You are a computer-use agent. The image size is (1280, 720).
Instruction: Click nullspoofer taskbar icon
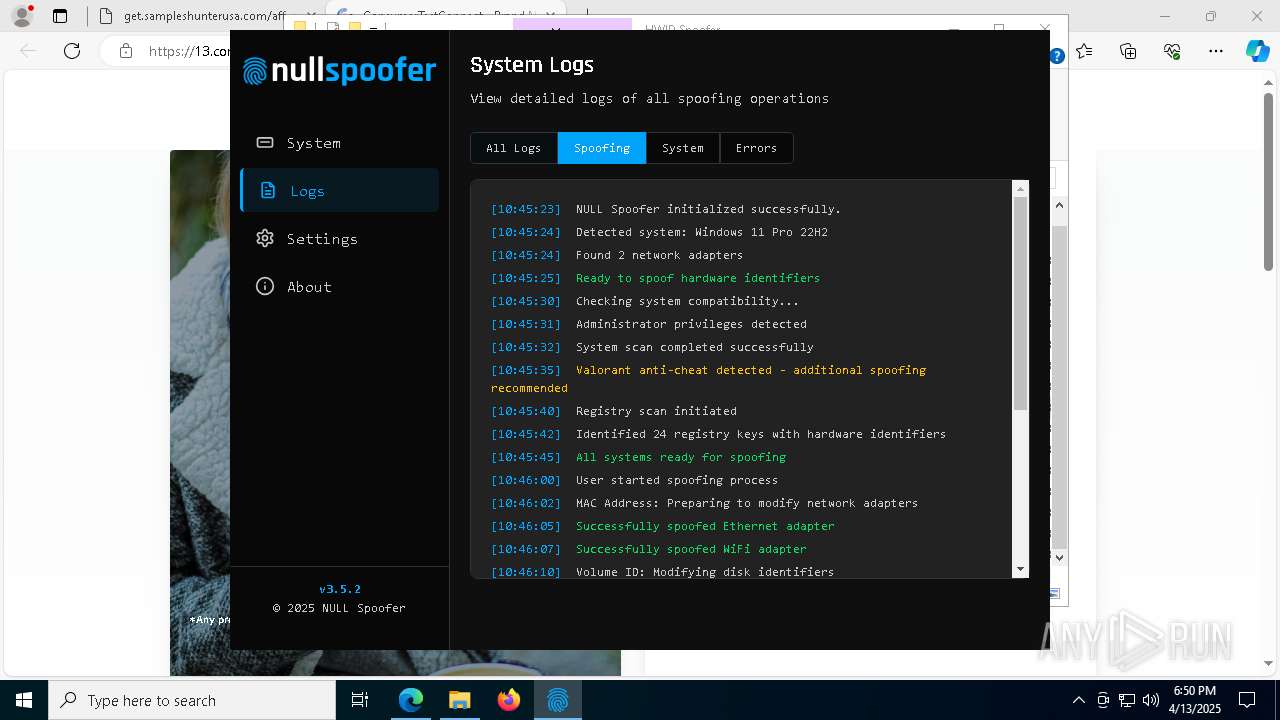pos(558,700)
